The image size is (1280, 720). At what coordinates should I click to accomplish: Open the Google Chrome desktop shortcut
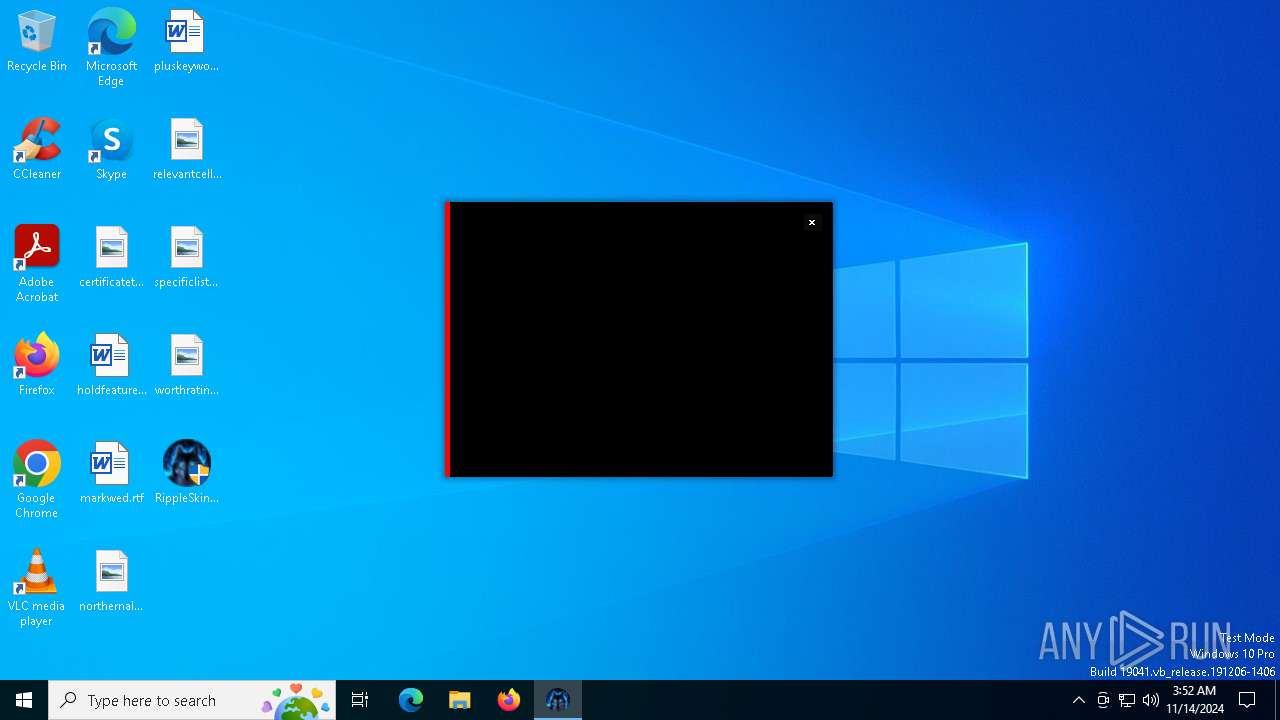(37, 480)
